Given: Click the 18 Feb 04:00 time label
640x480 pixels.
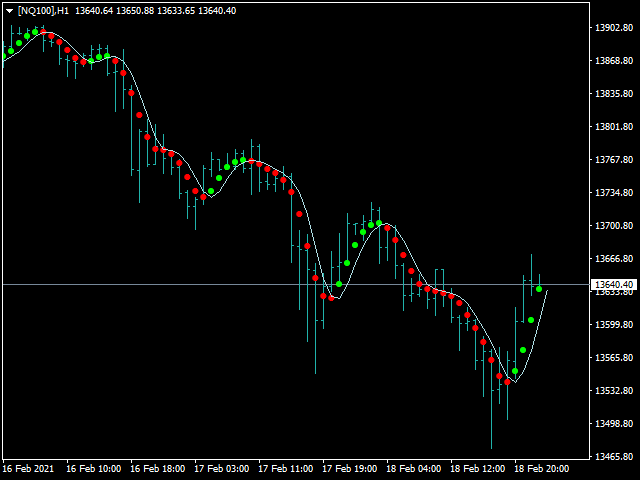Looking at the screenshot, I should point(414,469).
